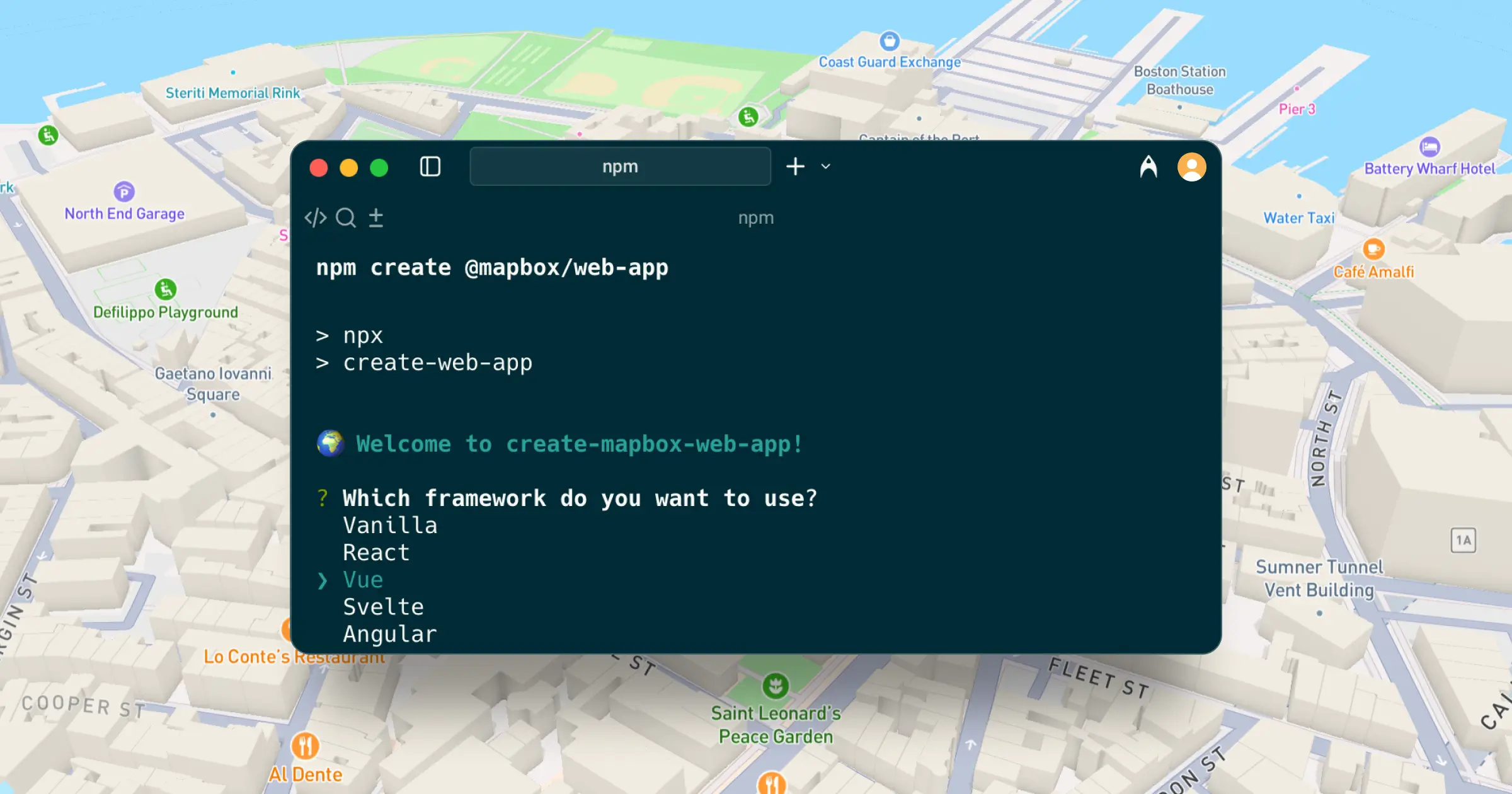Click the green zoom window button

(x=379, y=168)
